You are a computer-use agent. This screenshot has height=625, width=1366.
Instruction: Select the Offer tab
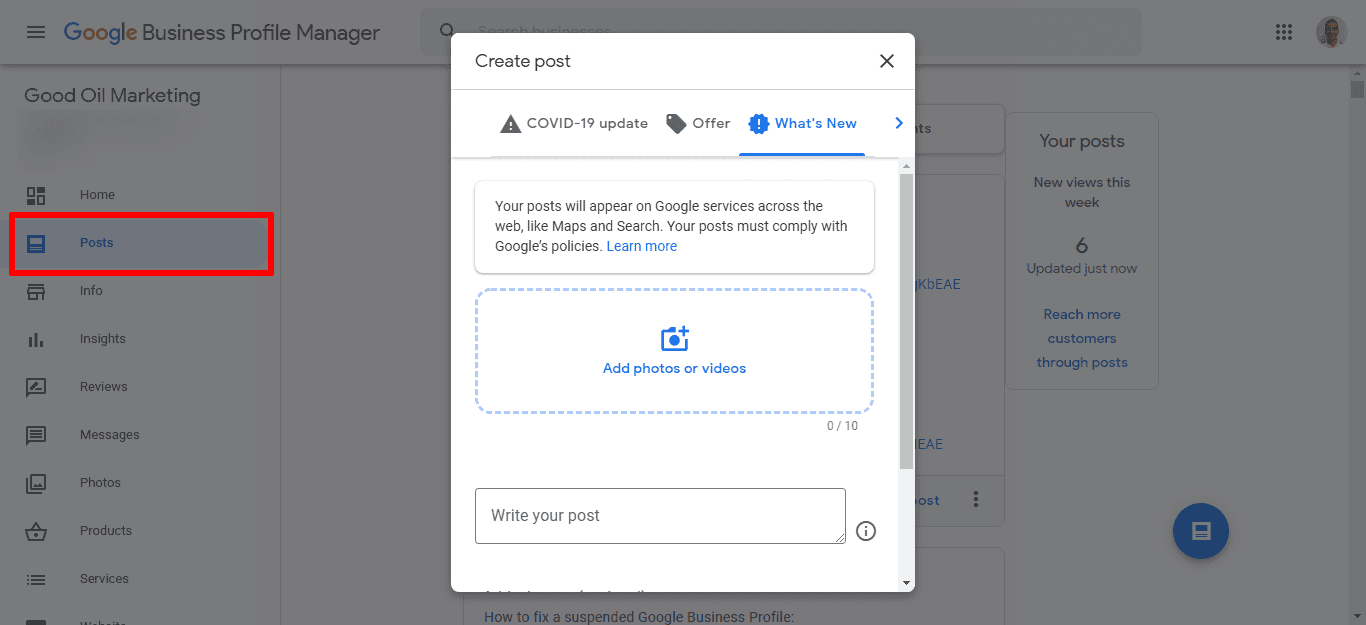coord(698,124)
